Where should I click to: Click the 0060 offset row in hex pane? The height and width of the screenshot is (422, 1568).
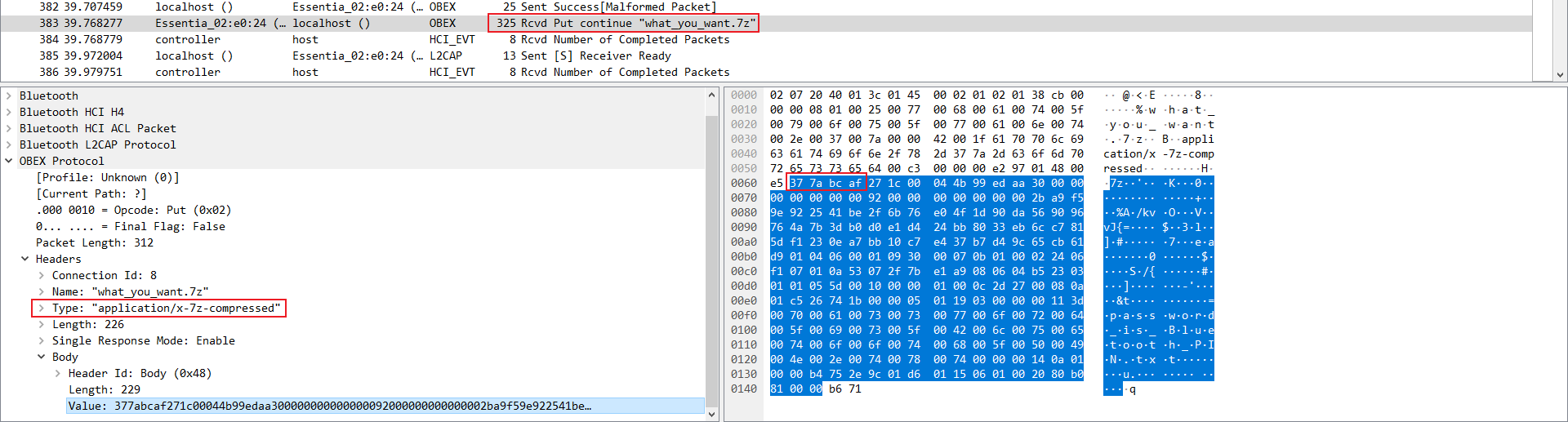point(744,183)
